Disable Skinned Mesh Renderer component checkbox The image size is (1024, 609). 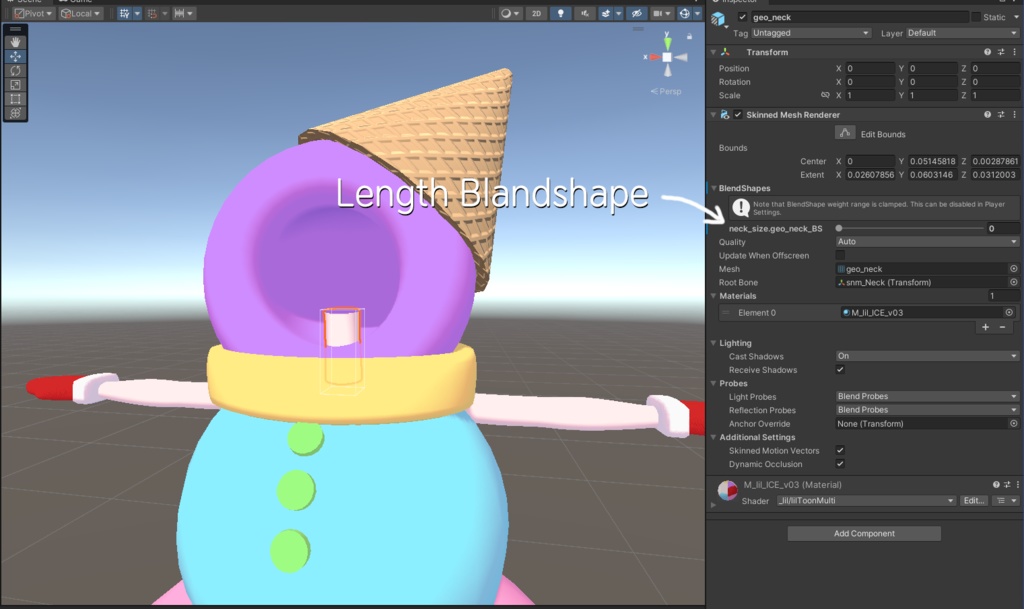[738, 114]
